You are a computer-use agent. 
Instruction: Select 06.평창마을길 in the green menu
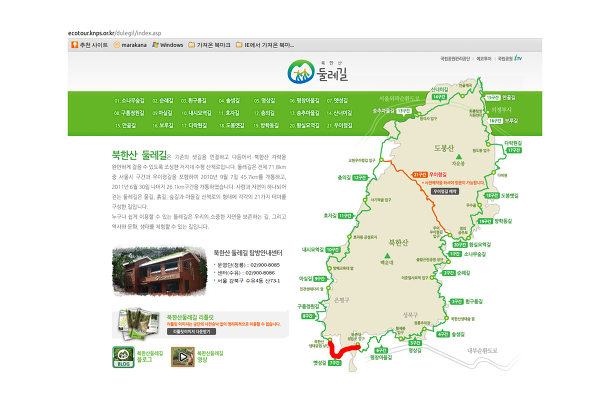point(304,101)
